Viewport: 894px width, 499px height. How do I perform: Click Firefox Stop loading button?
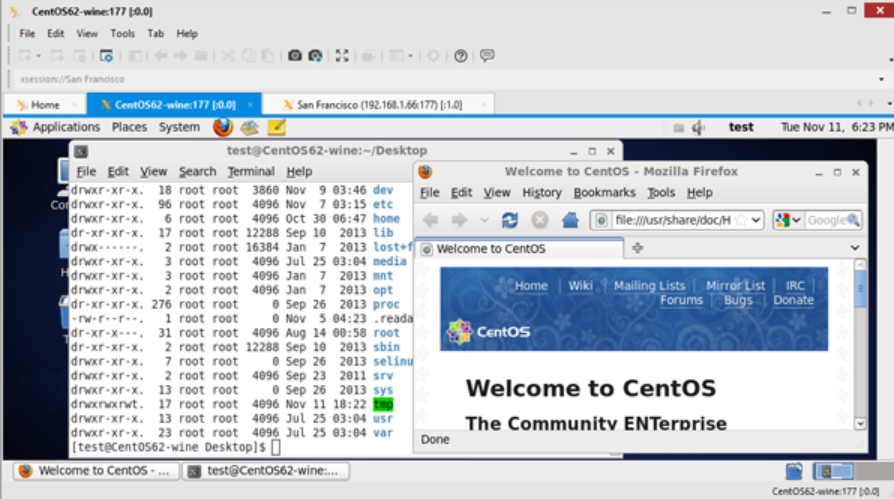pyautogui.click(x=539, y=220)
